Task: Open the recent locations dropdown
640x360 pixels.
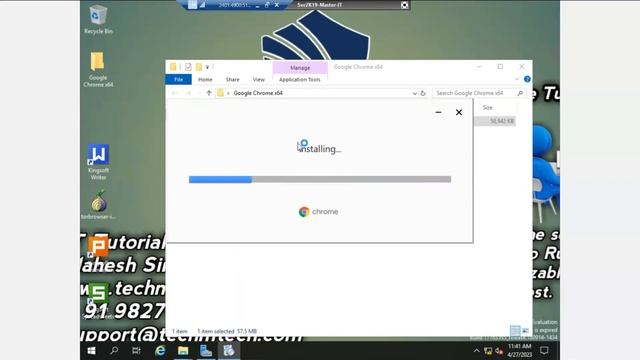Action: (199, 93)
